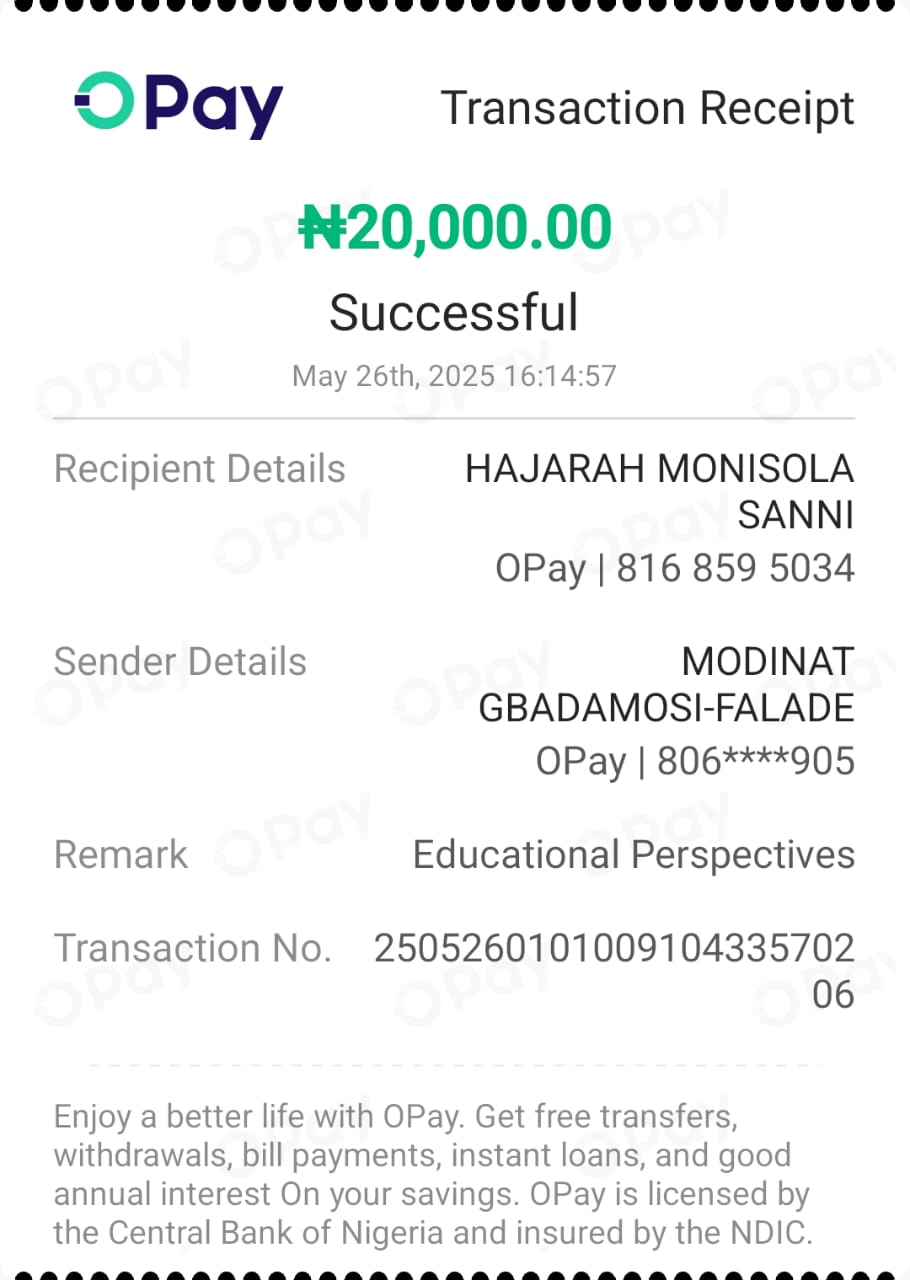Viewport: 910px width, 1280px height.
Task: Click masked sender account 806****905
Action: [x=755, y=762]
